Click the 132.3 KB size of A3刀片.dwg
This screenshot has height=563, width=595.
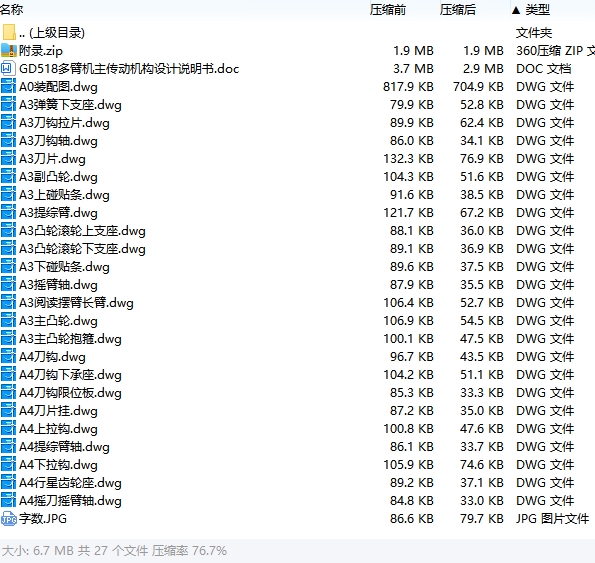point(408,159)
